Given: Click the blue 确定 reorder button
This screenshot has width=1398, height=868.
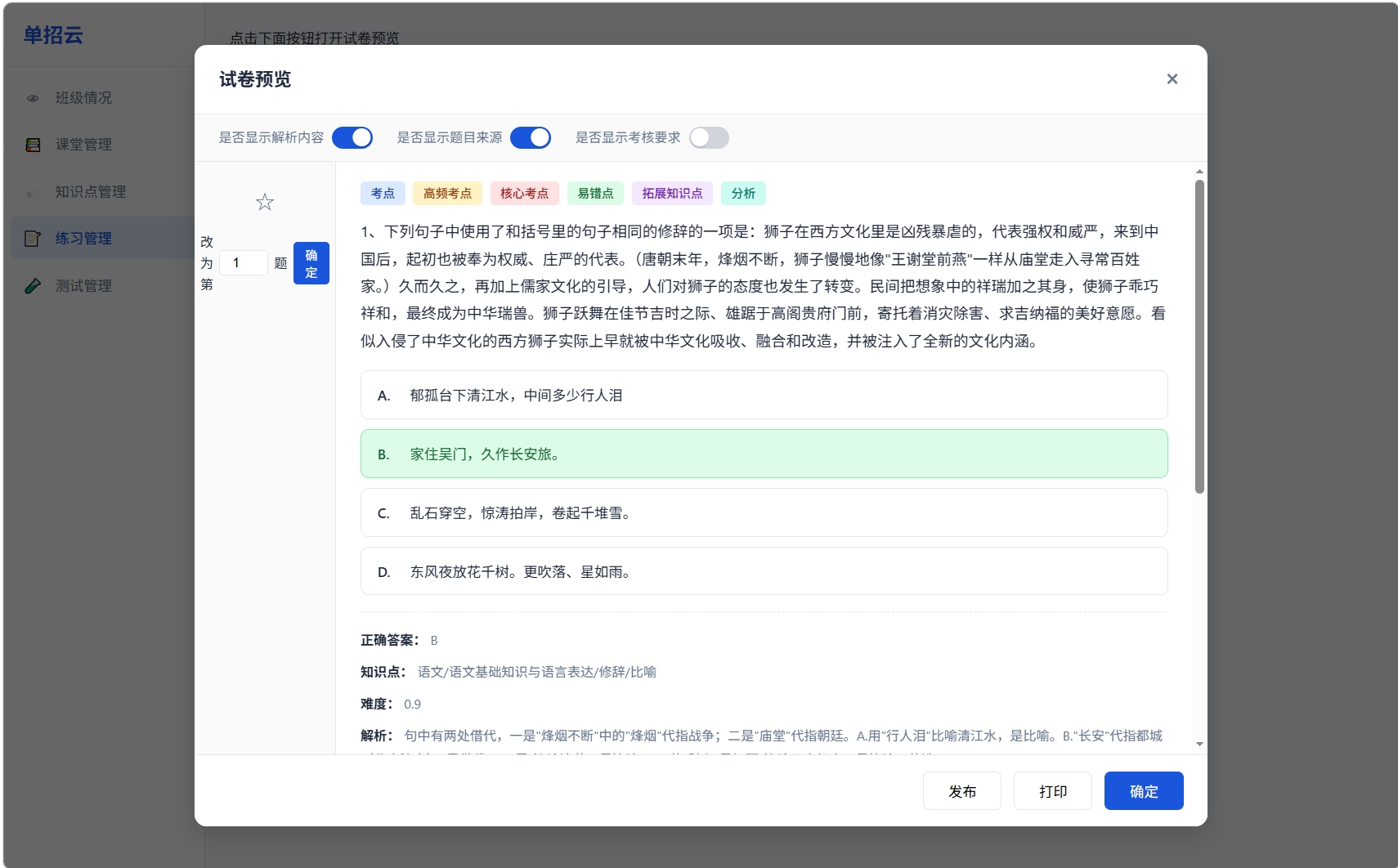Looking at the screenshot, I should tap(311, 263).
